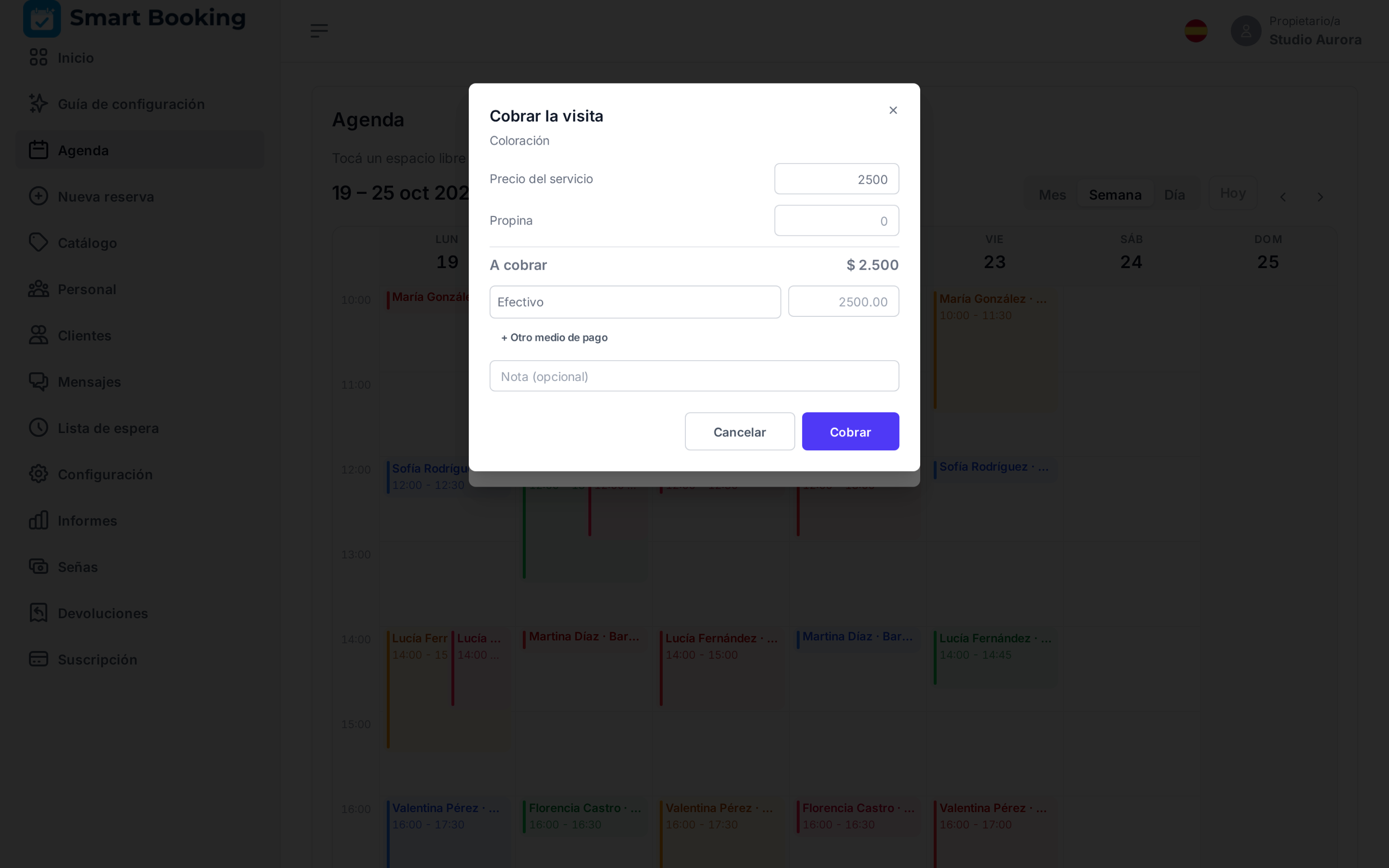
Task: Toggle the sidebar hamburger menu icon
Action: (x=318, y=31)
